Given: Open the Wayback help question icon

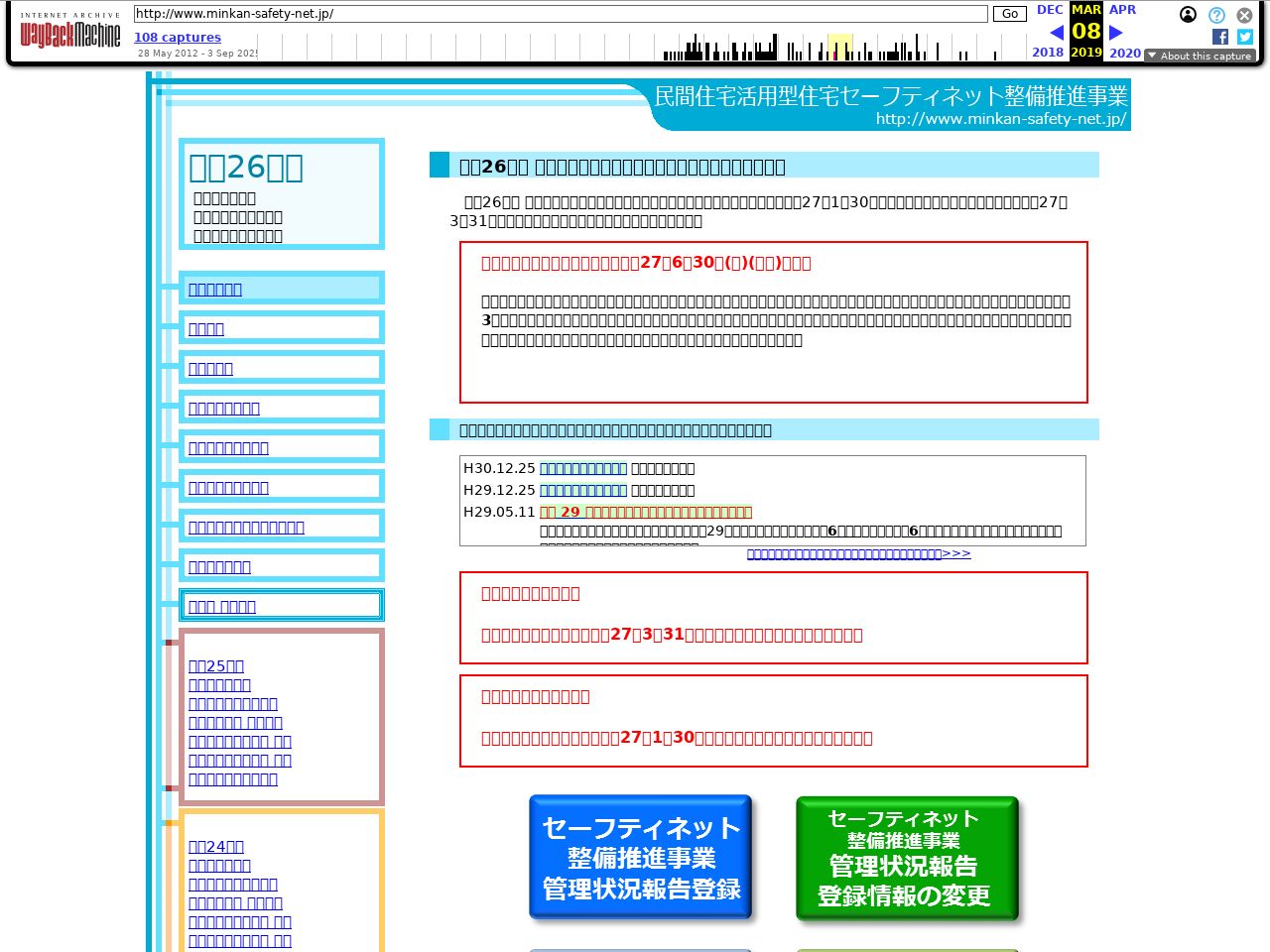Looking at the screenshot, I should click(x=1216, y=15).
